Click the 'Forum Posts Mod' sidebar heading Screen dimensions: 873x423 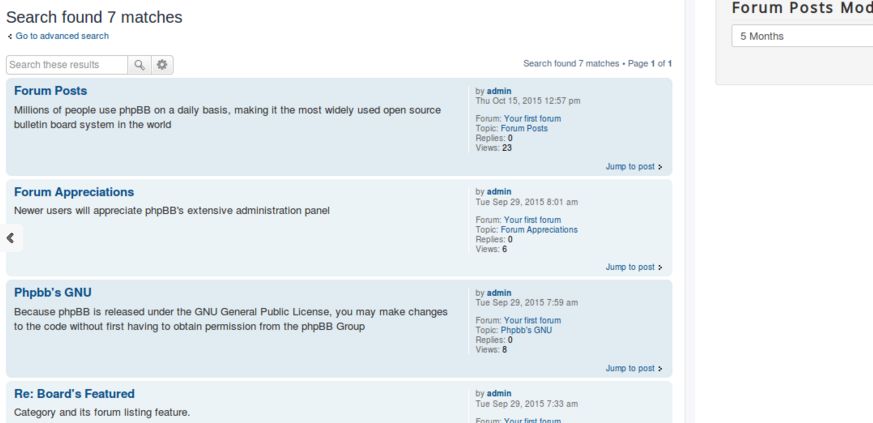[x=802, y=8]
